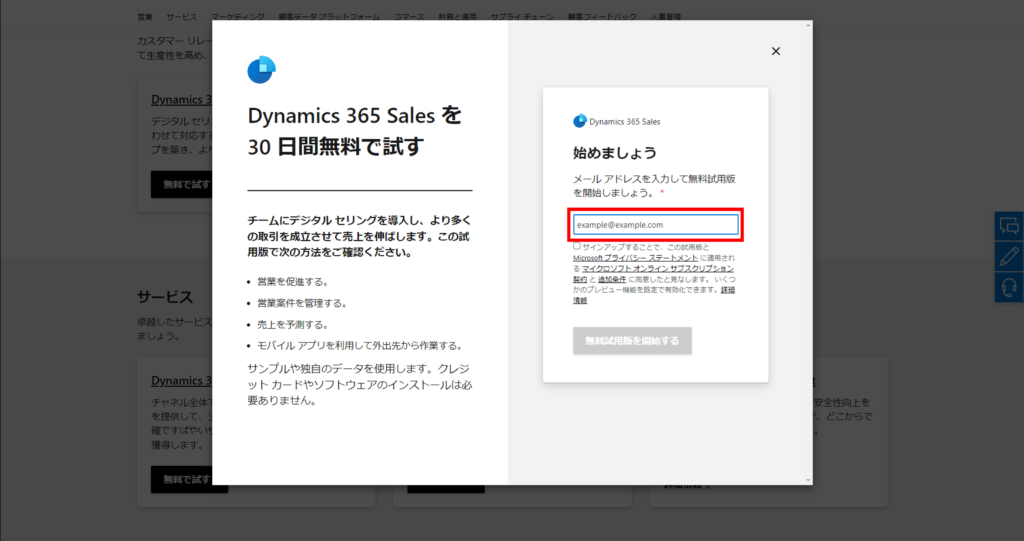Open the Microsoft プライバシー ステートメント link
The height and width of the screenshot is (541, 1024).
pos(635,258)
